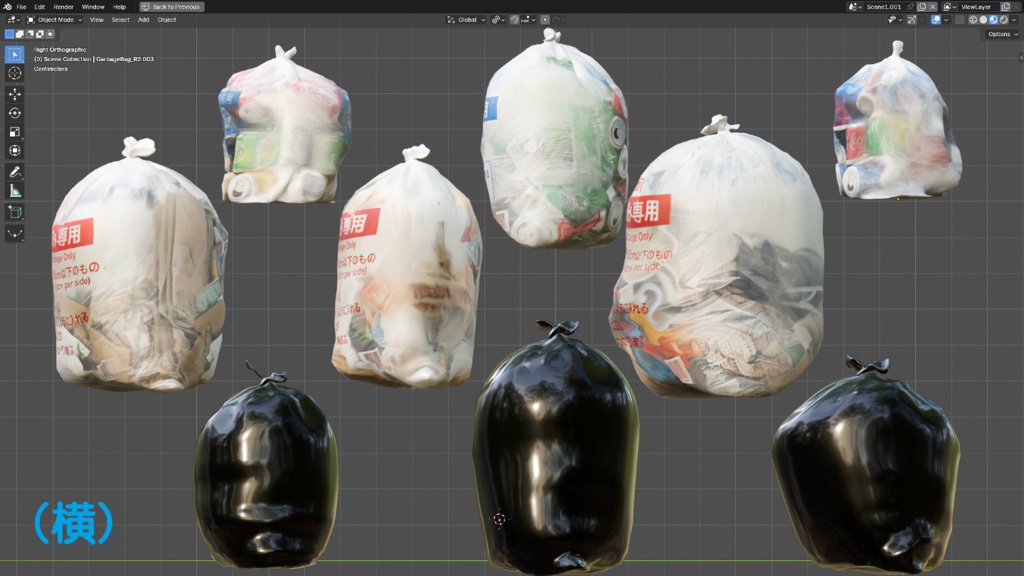The height and width of the screenshot is (576, 1024).
Task: Pin the Scene1.001 scene
Action: pyautogui.click(x=910, y=7)
